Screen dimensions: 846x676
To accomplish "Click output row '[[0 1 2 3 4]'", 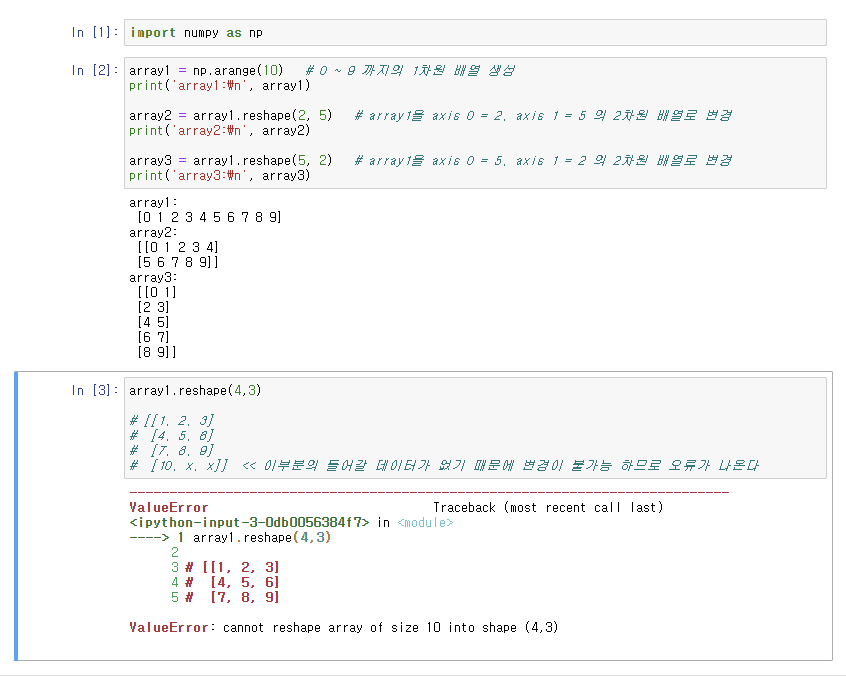I will coord(178,248).
